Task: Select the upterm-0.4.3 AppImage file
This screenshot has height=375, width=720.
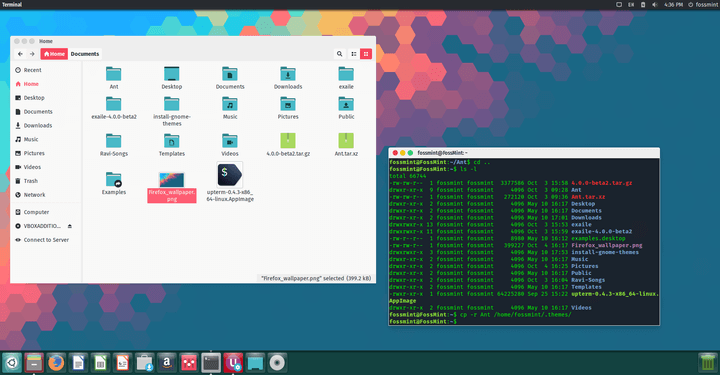Action: 230,175
